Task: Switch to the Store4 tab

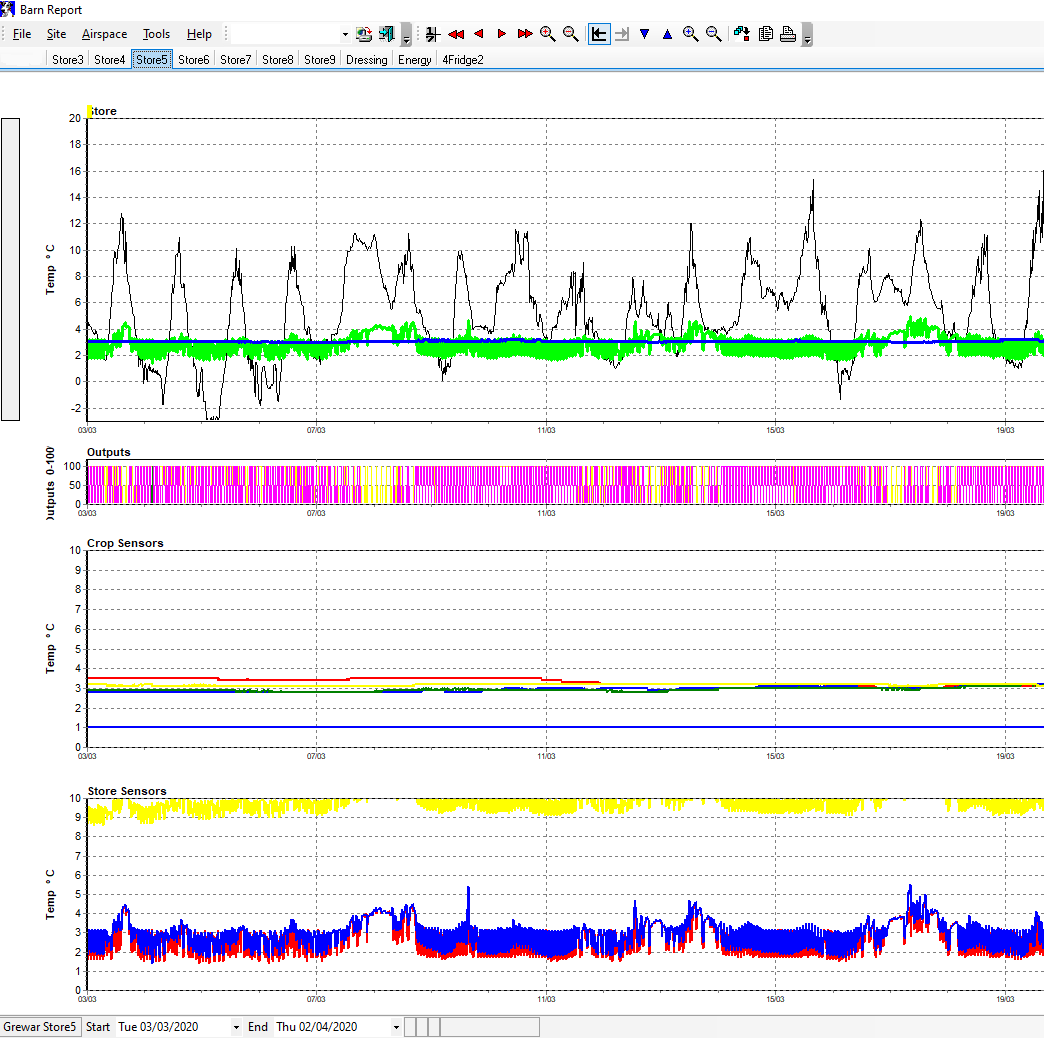Action: 110,59
